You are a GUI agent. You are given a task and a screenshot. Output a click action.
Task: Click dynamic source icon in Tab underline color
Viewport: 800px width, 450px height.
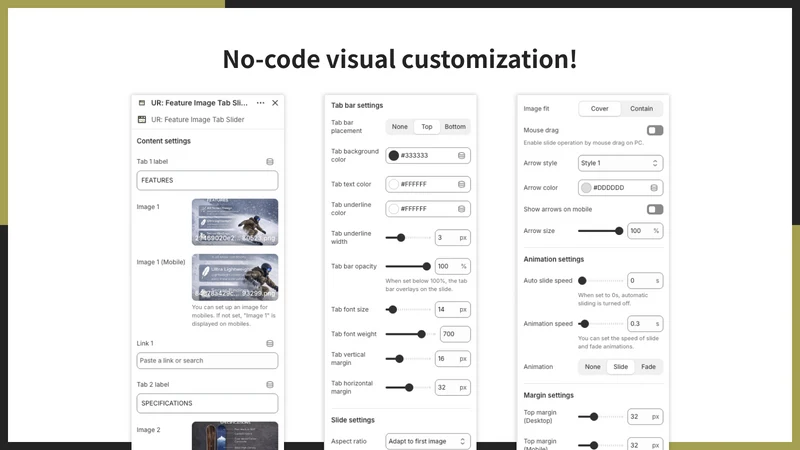pyautogui.click(x=461, y=209)
